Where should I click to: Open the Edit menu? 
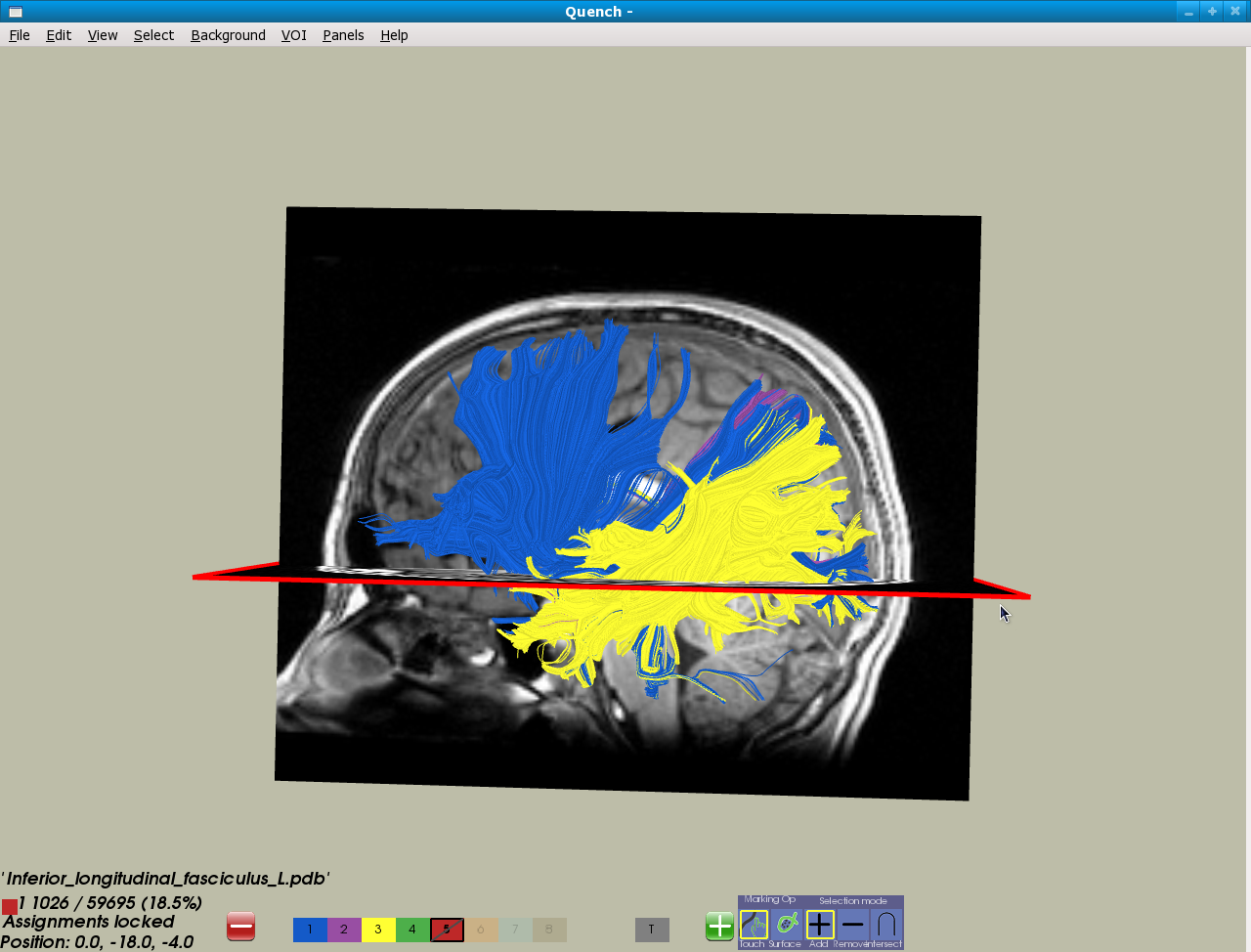(x=59, y=35)
